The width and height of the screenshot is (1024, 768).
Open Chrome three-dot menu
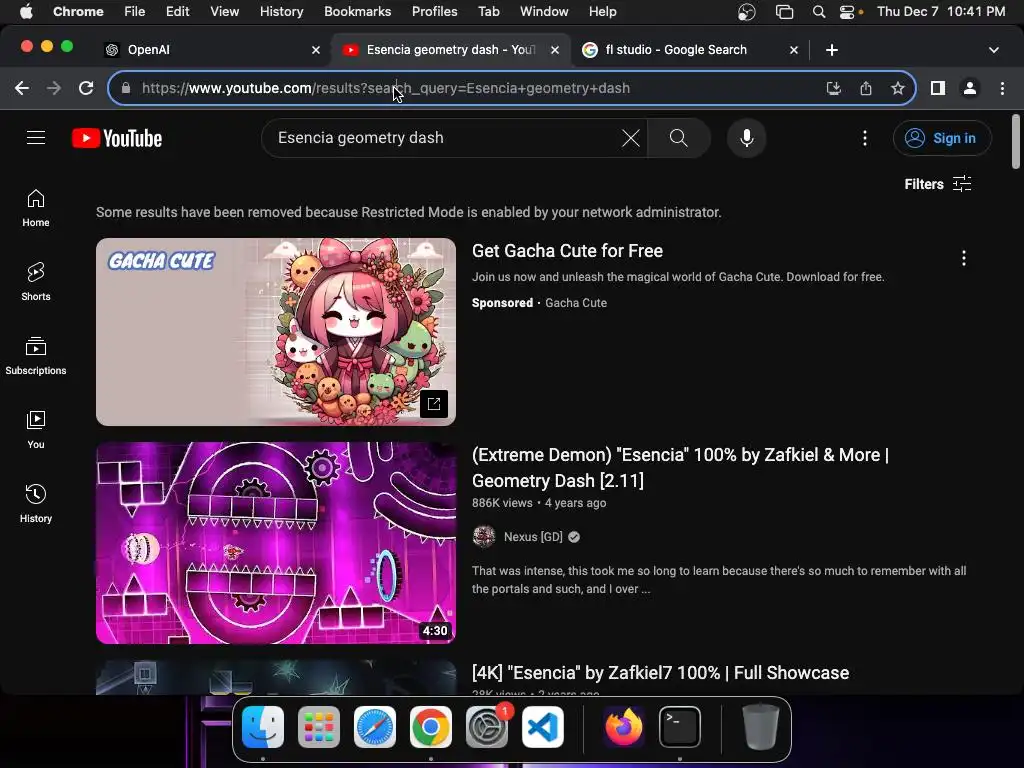click(x=1002, y=88)
